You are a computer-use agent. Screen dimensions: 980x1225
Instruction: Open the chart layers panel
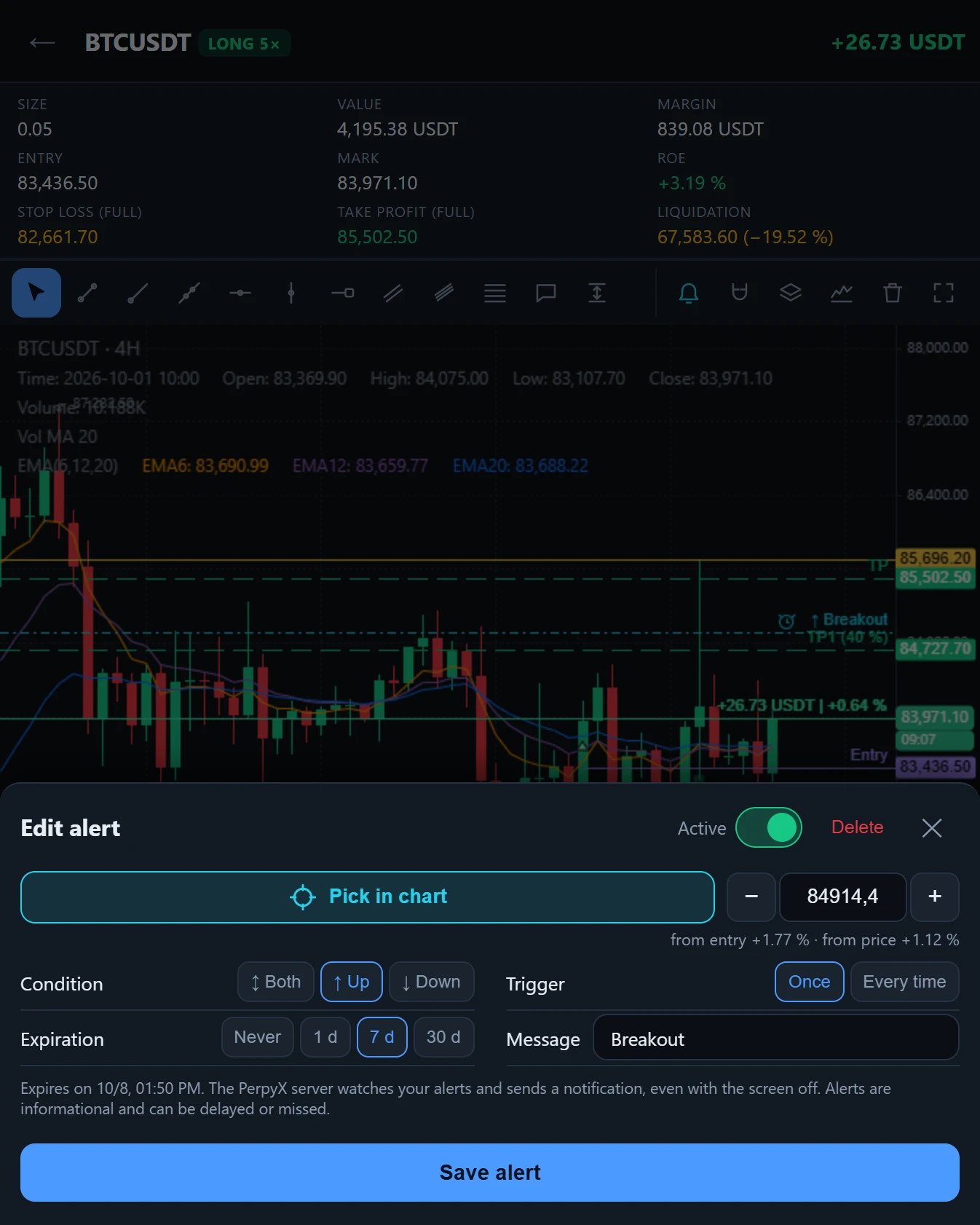(791, 293)
